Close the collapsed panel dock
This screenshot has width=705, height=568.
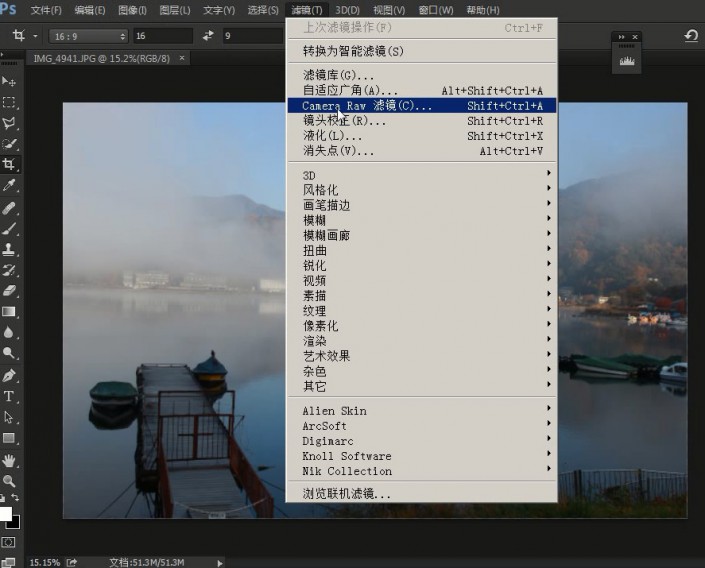635,37
